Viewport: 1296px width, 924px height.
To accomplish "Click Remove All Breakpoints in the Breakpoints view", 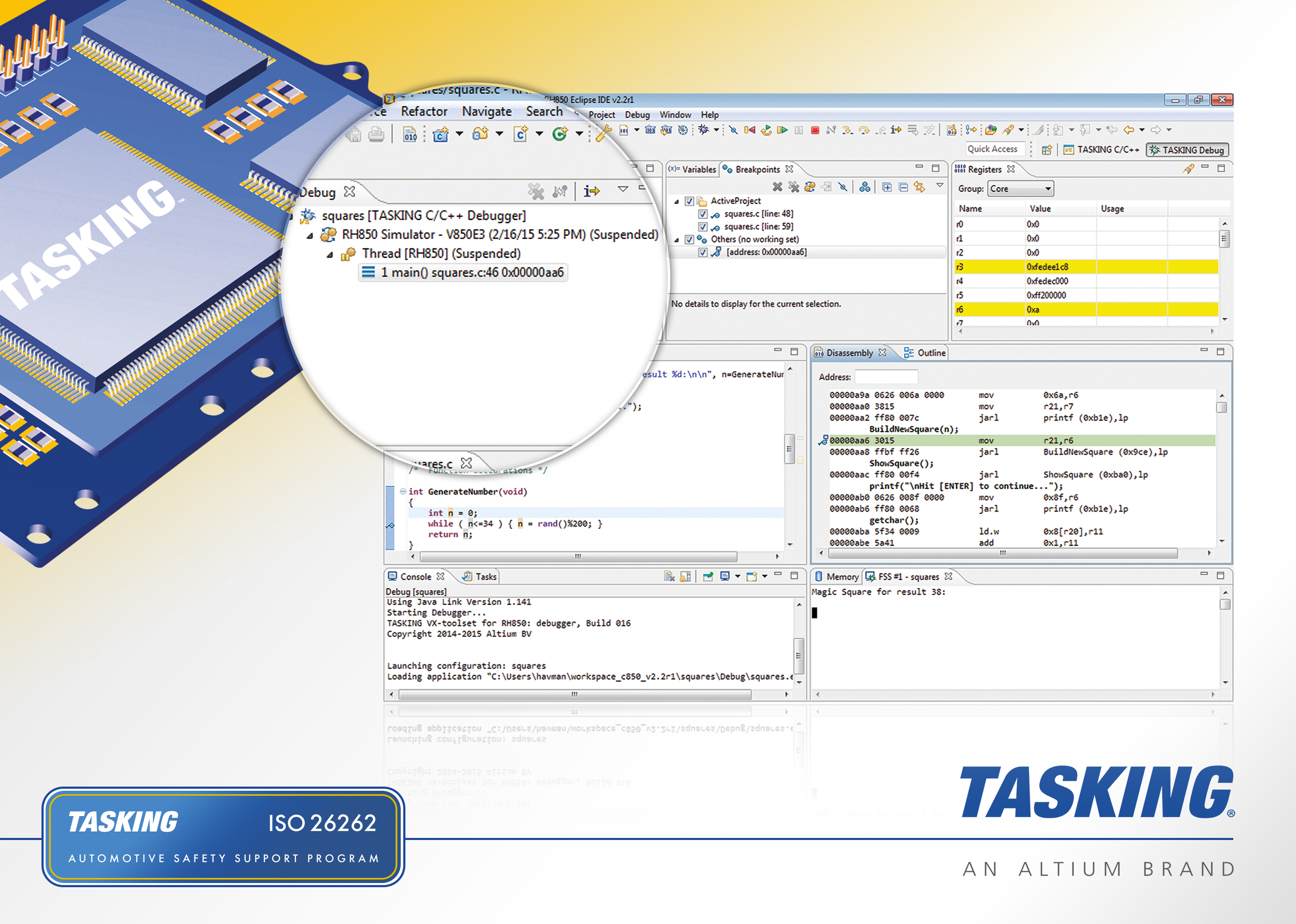I will [x=793, y=187].
